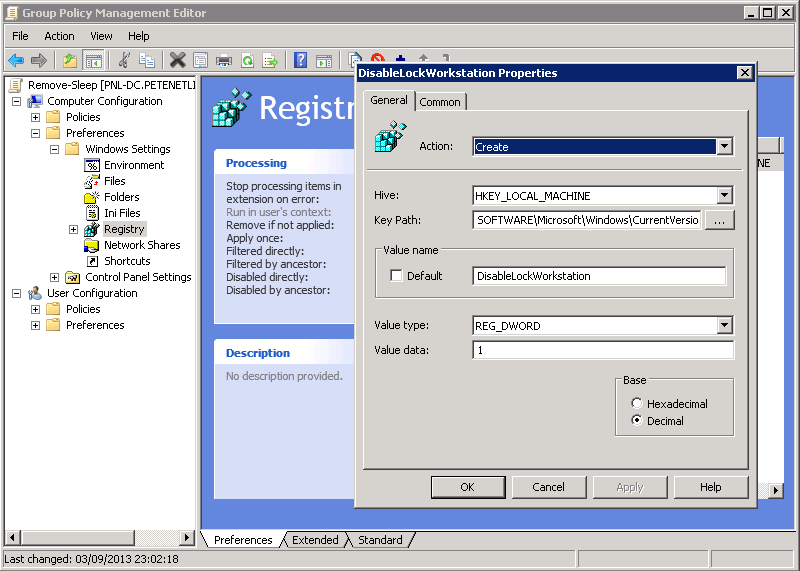
Task: Select the Files tree icon
Action: click(92, 181)
